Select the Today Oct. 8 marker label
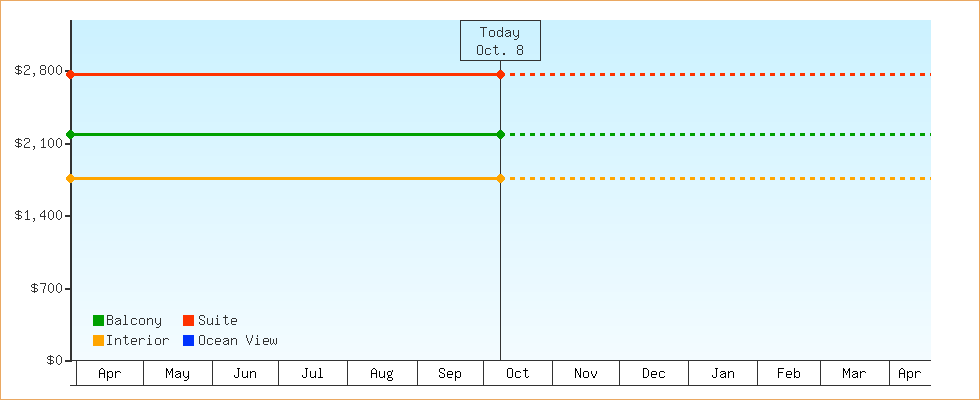 500,41
